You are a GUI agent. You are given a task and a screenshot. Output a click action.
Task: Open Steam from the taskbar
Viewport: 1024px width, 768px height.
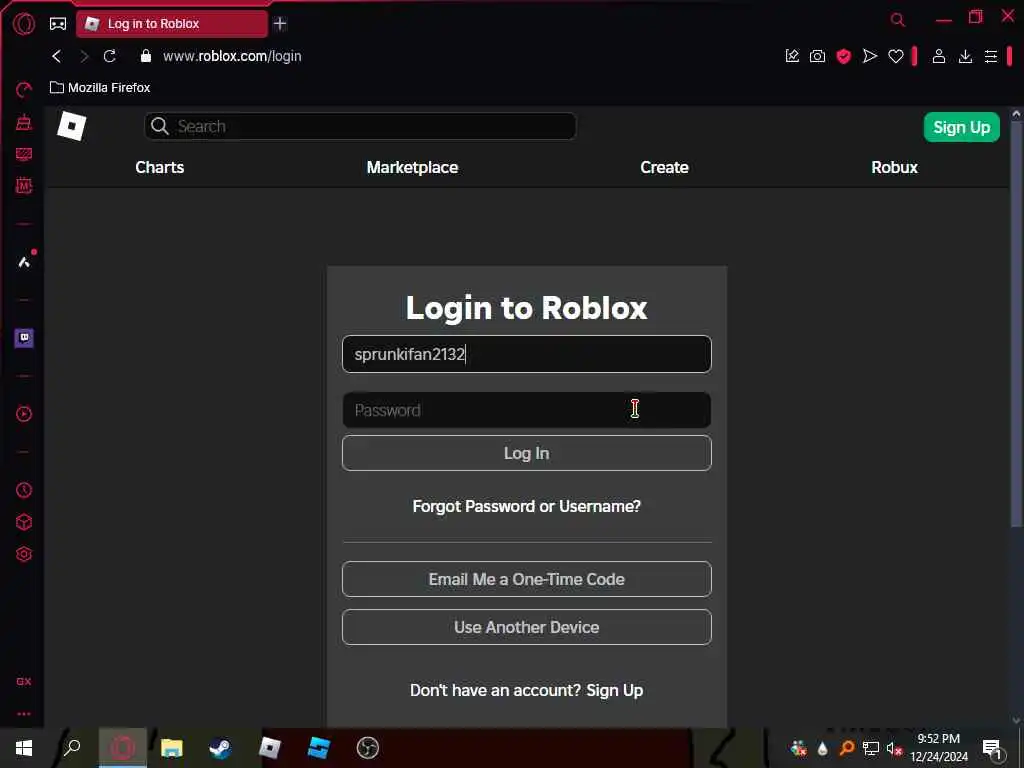click(x=220, y=748)
